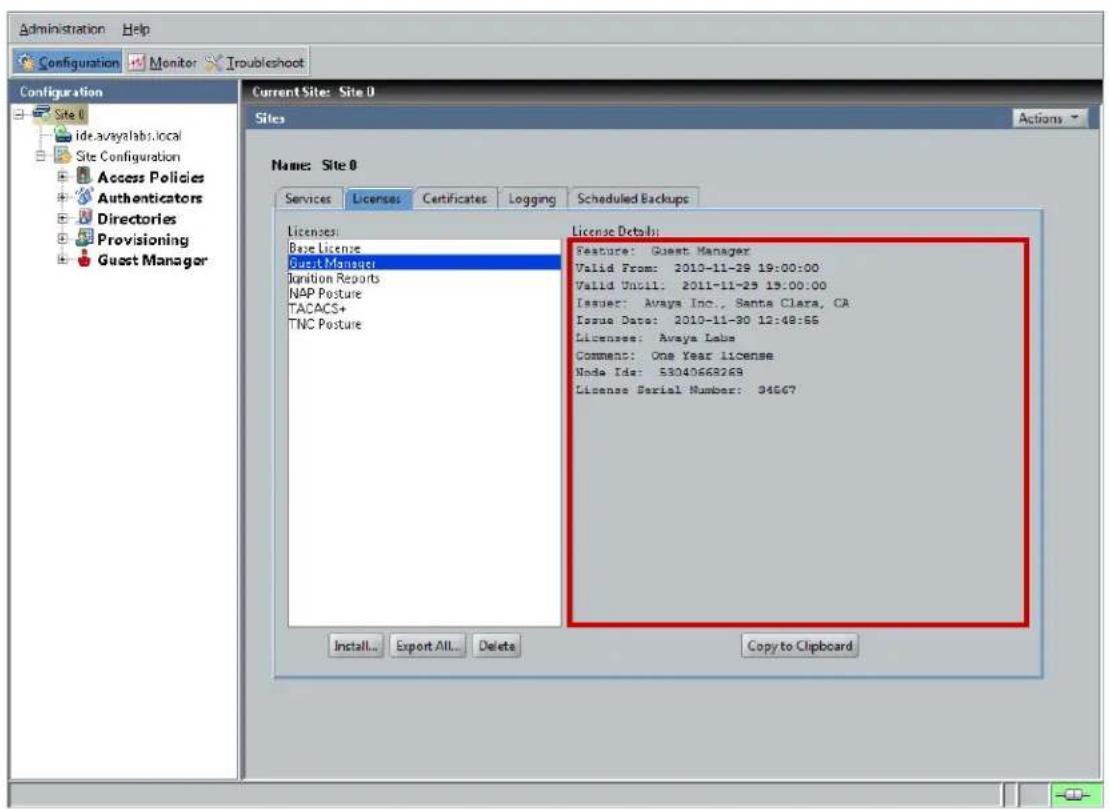Select ide.avayalabs.local server node
This screenshot has width=1109, height=809.
coord(128,135)
